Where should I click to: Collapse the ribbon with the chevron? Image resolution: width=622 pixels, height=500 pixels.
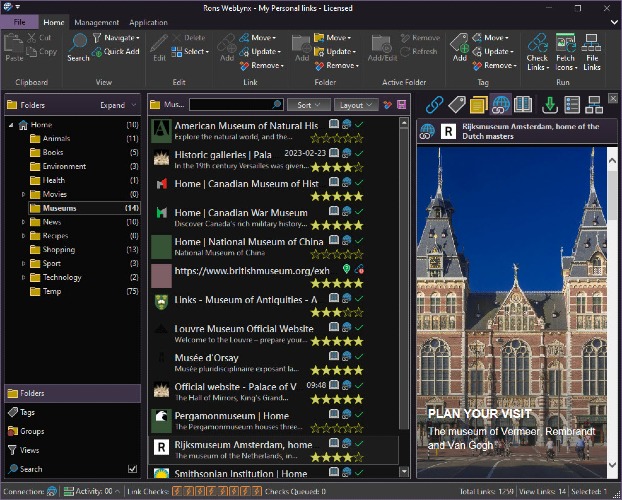(614, 23)
